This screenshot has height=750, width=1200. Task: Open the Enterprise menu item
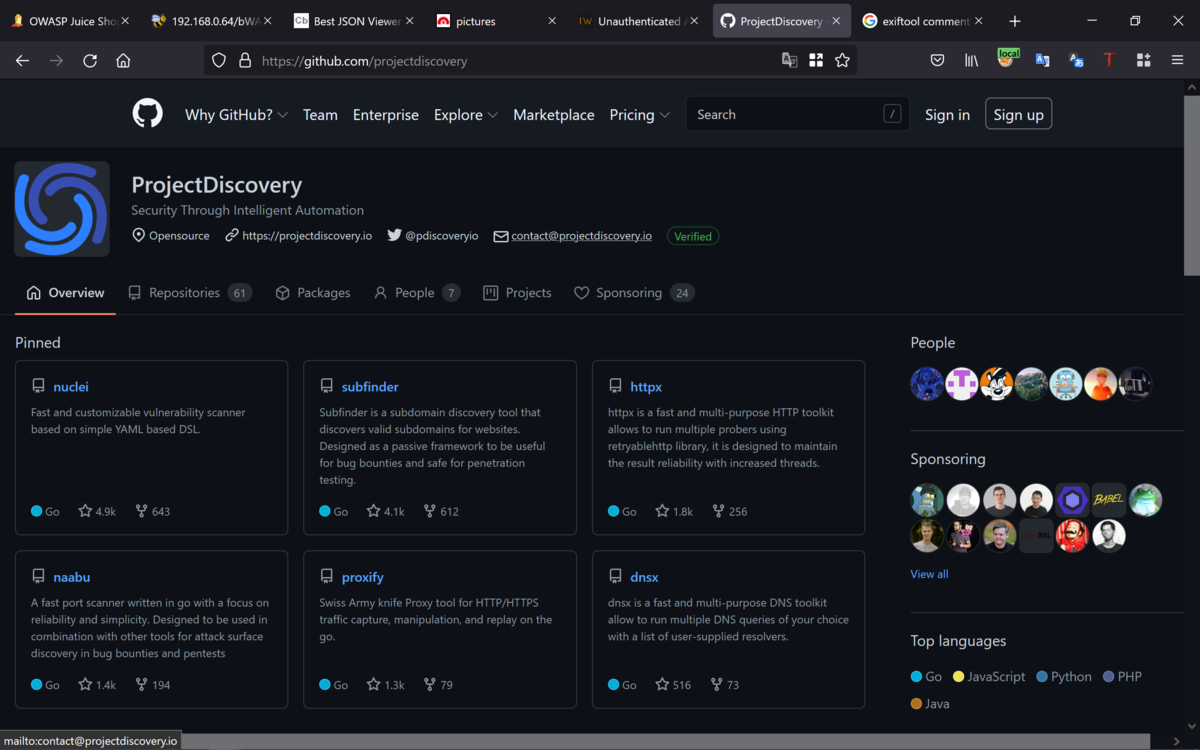386,115
